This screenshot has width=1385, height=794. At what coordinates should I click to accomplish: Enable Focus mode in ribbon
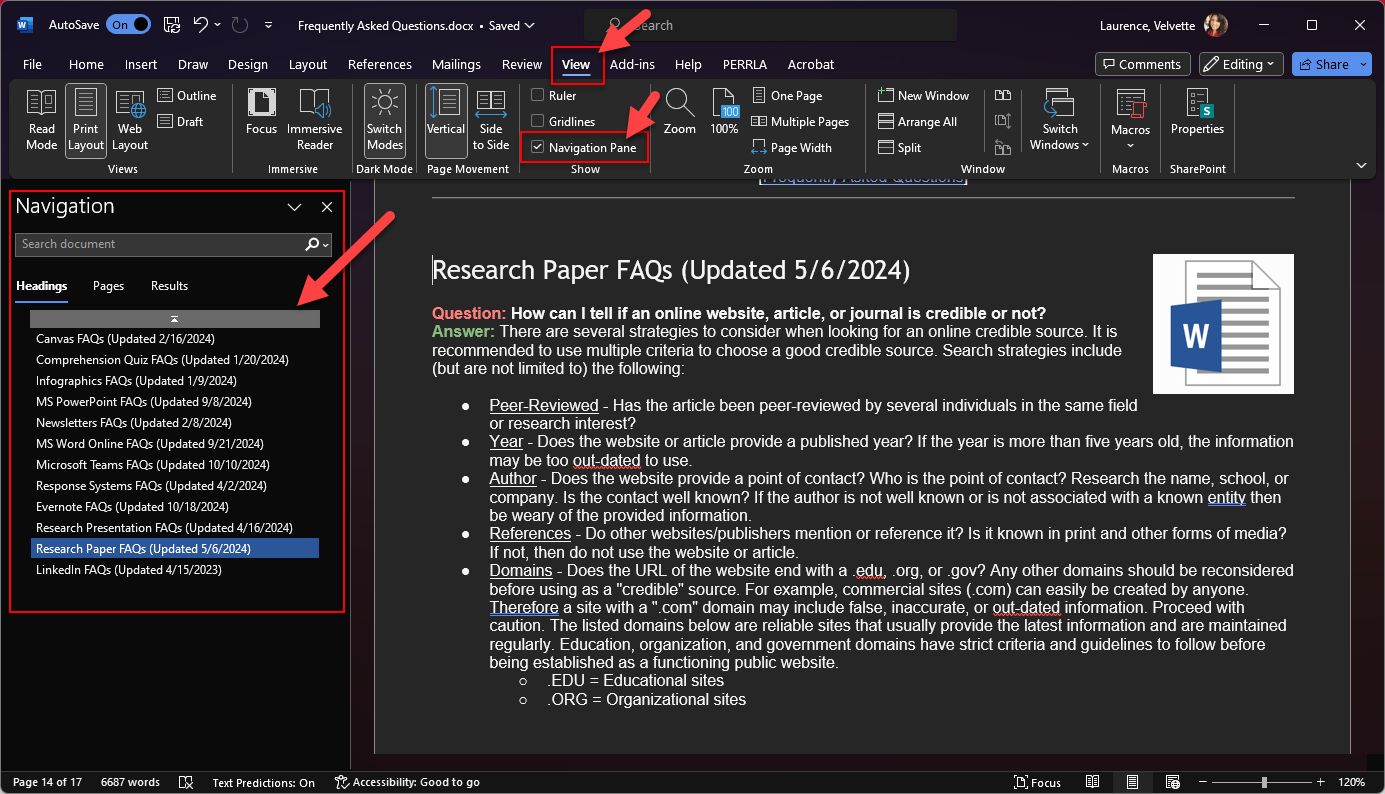tap(262, 112)
